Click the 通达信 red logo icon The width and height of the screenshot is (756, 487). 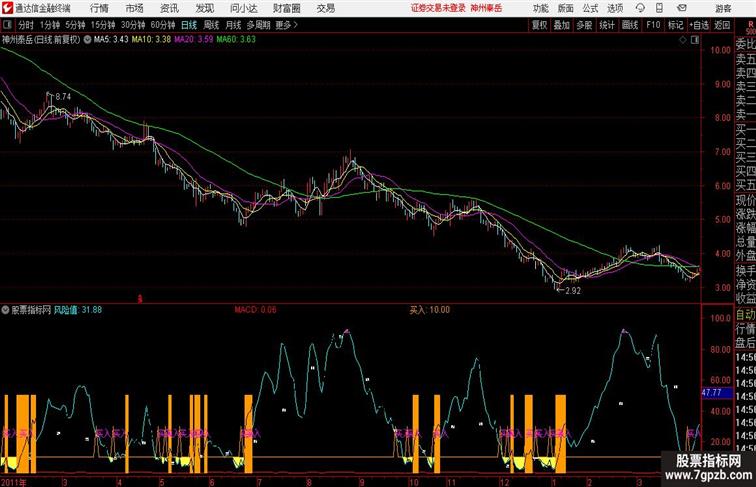[x=7, y=8]
